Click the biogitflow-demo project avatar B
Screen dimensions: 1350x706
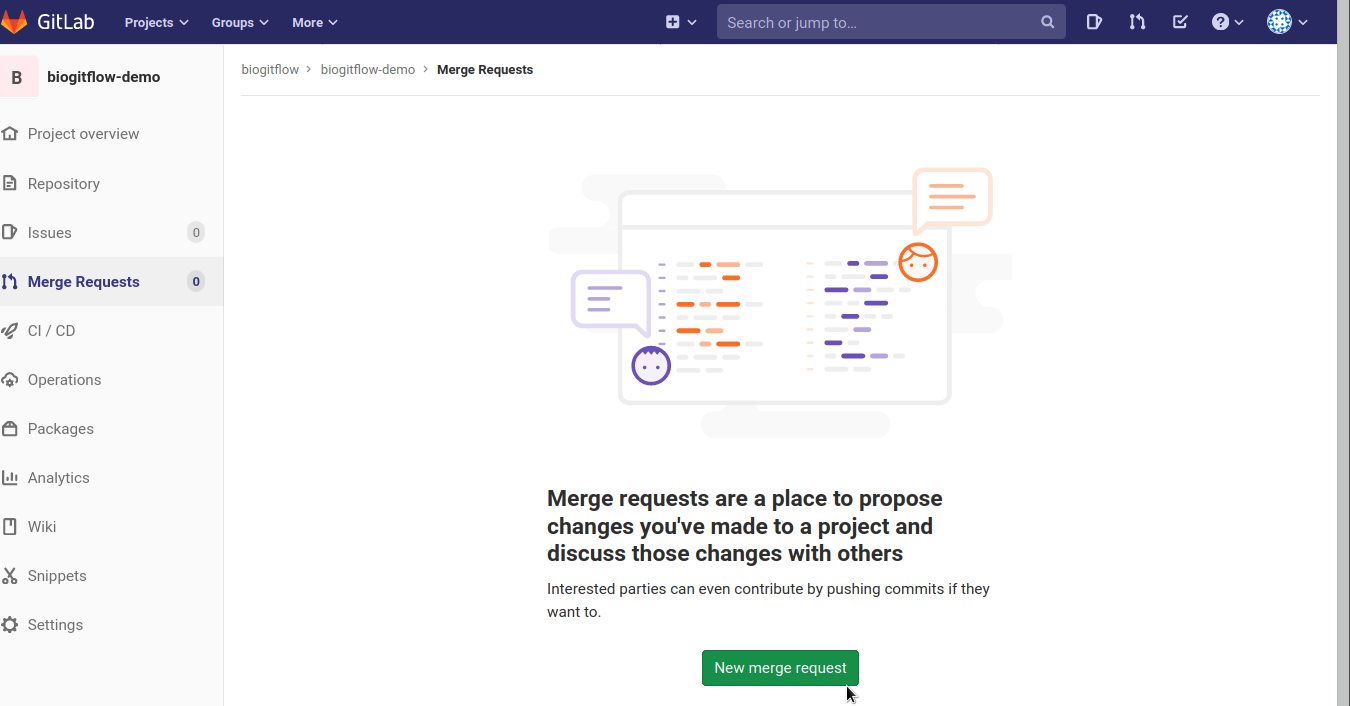[17, 77]
